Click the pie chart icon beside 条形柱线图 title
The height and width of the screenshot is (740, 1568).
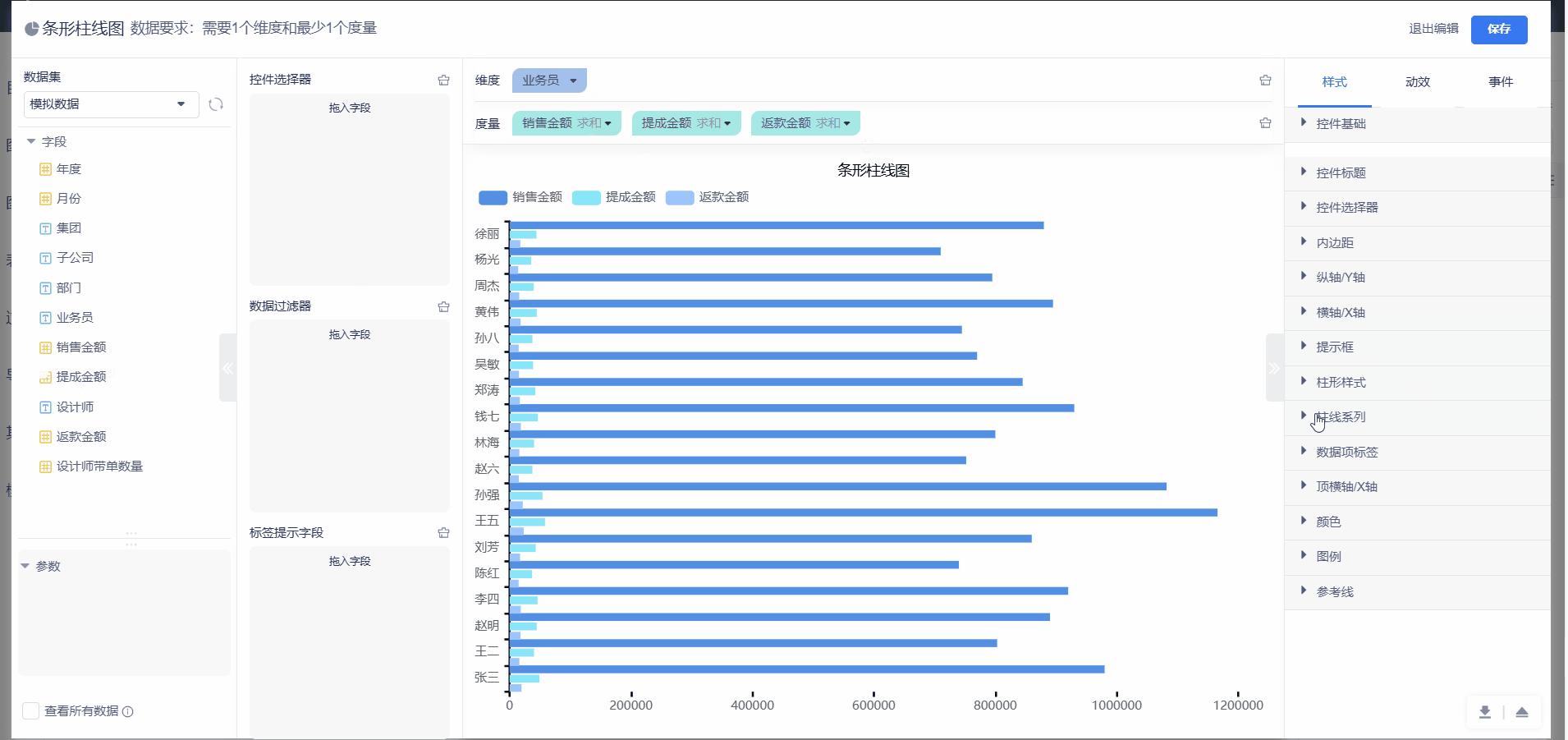(x=31, y=29)
